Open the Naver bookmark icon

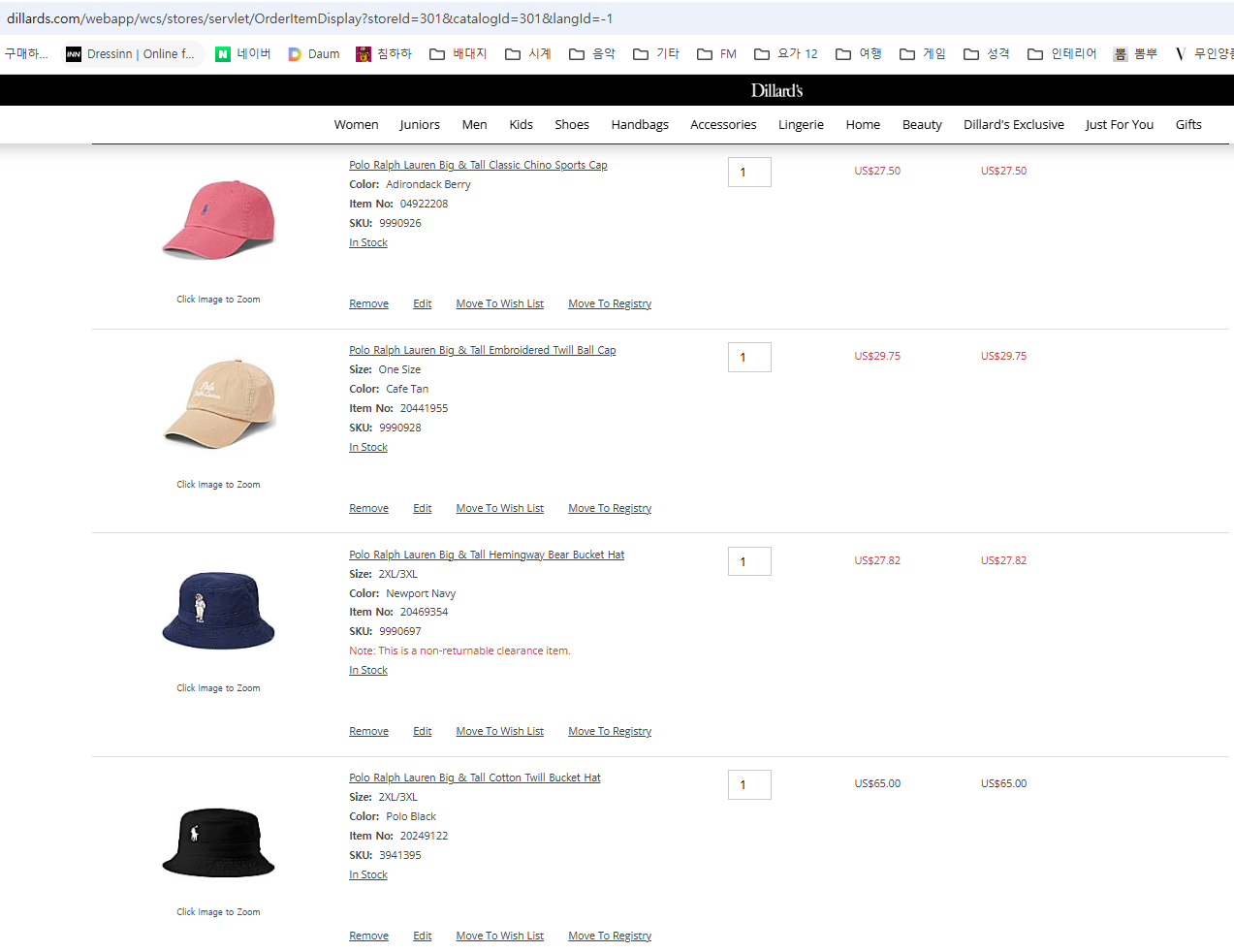[223, 54]
